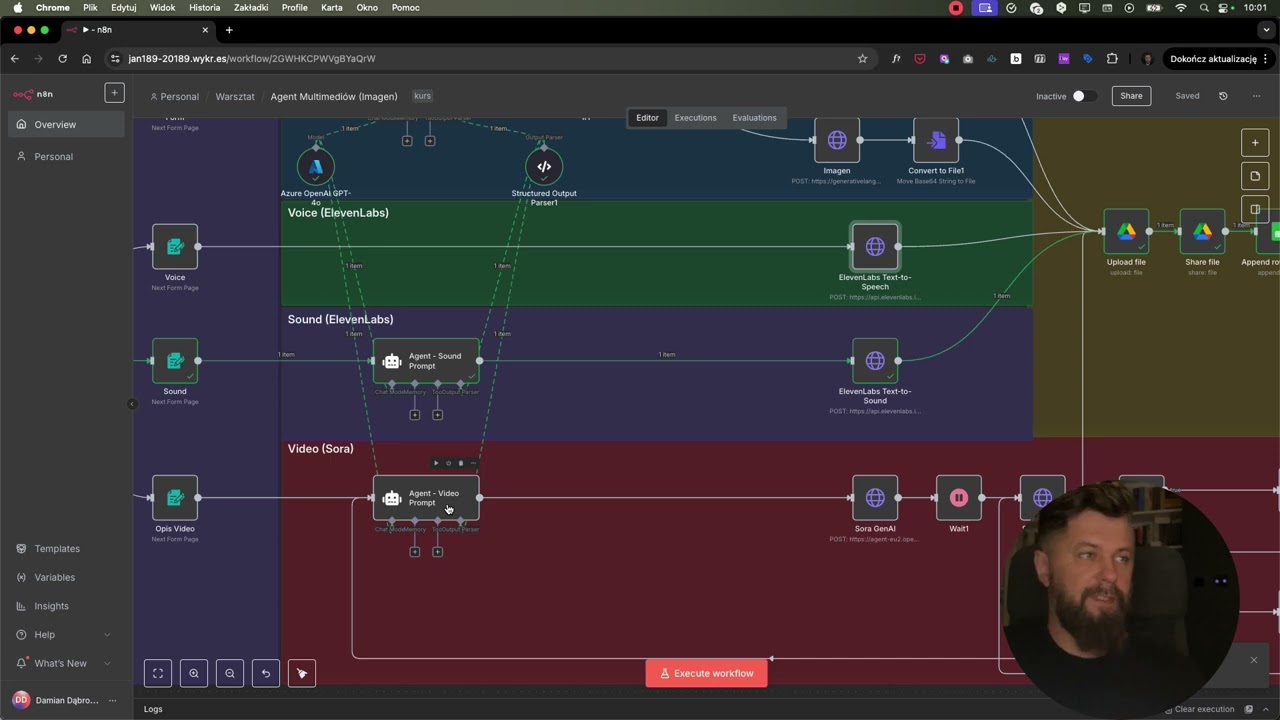
Task: Click the Personal breadcrumb link
Action: pyautogui.click(x=174, y=97)
